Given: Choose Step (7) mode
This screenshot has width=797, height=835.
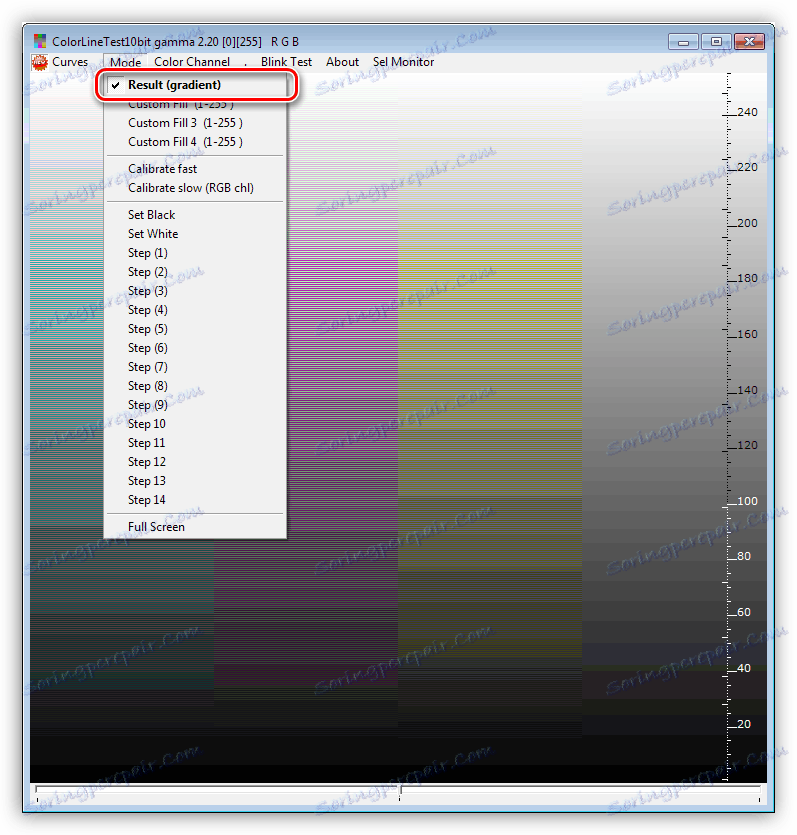Looking at the screenshot, I should click(196, 367).
